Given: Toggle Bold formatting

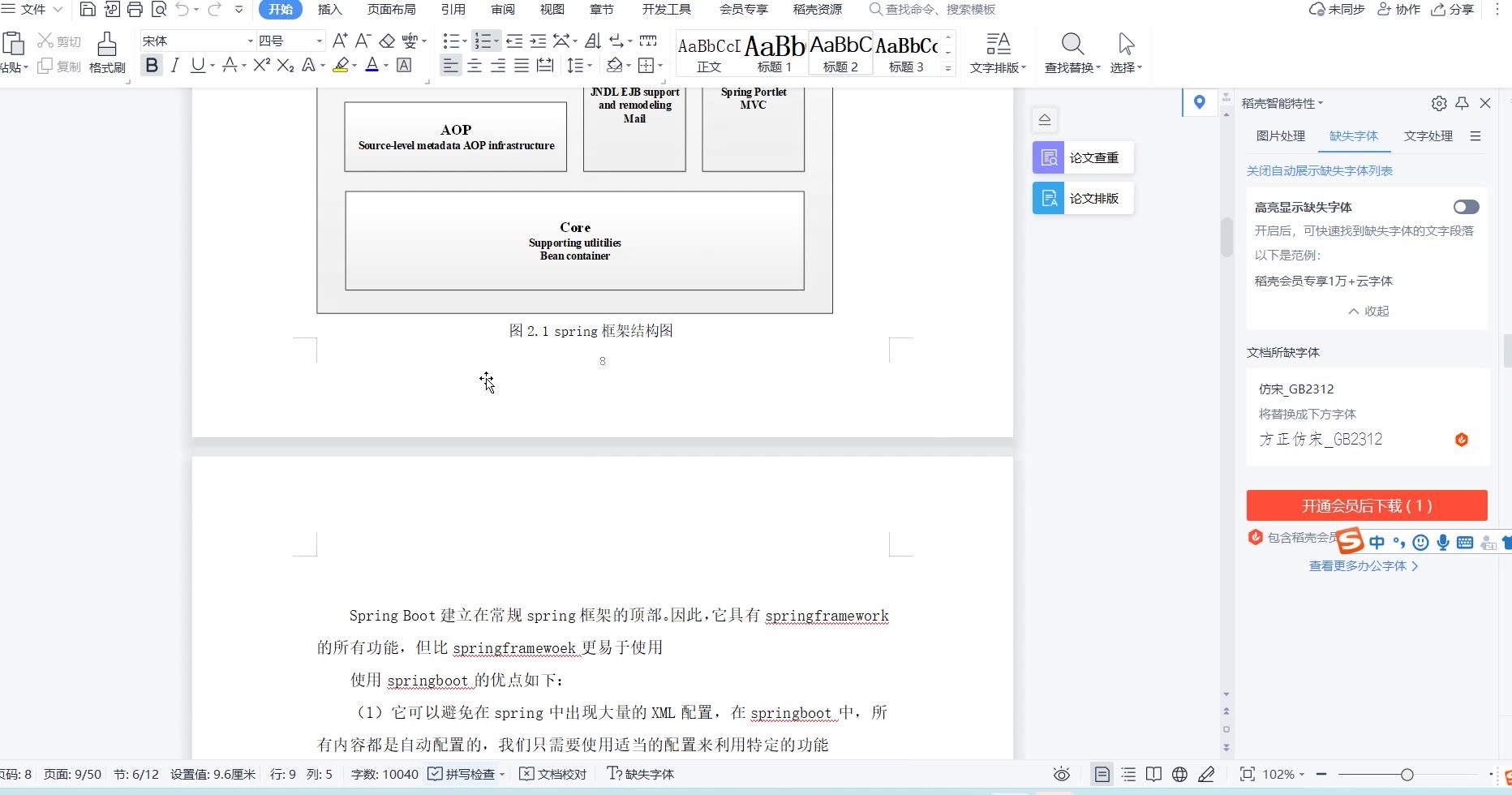Looking at the screenshot, I should click(152, 66).
